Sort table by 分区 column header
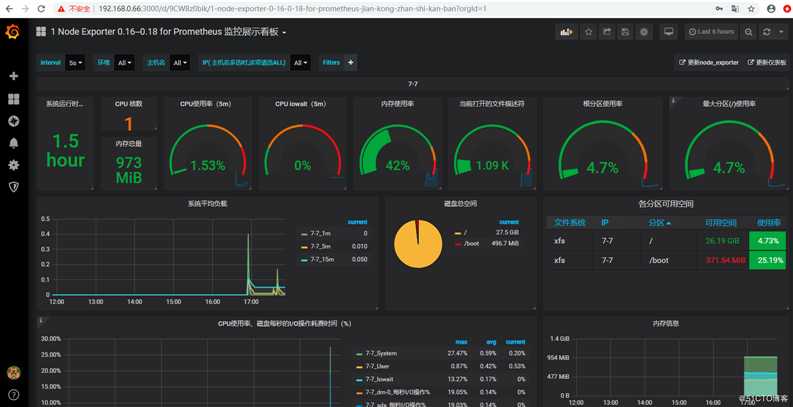 click(660, 222)
